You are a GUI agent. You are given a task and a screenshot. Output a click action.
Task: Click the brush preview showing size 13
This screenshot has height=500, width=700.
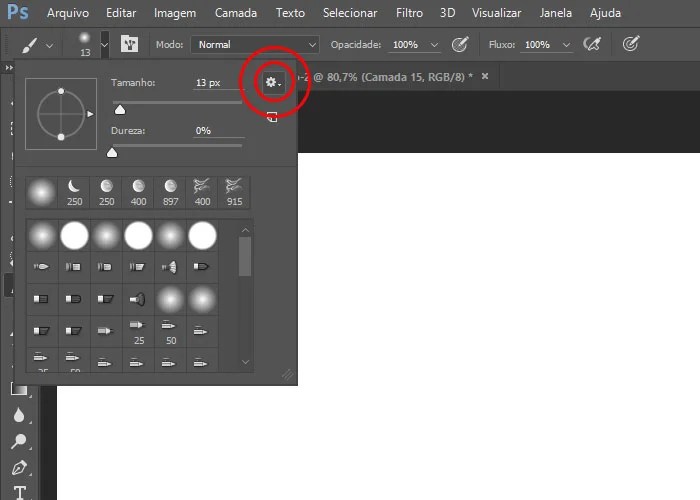(85, 44)
